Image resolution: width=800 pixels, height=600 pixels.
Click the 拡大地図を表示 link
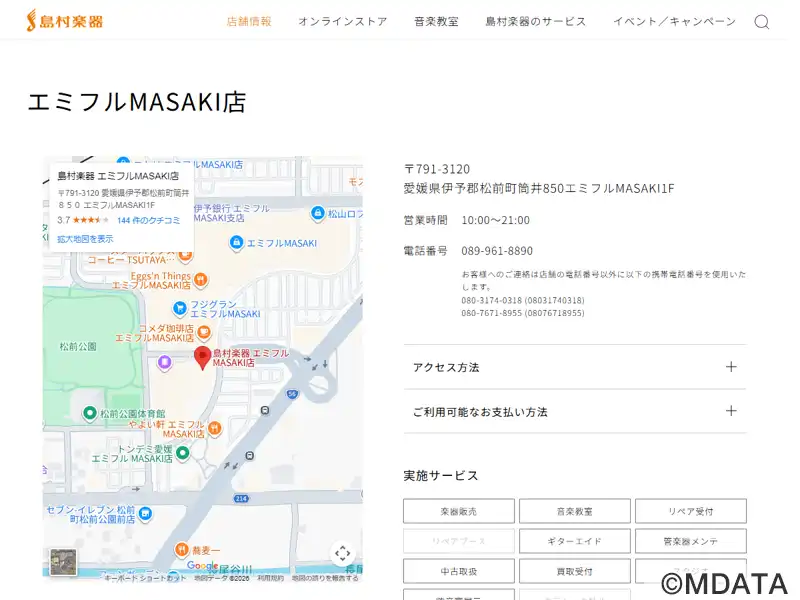tap(85, 239)
